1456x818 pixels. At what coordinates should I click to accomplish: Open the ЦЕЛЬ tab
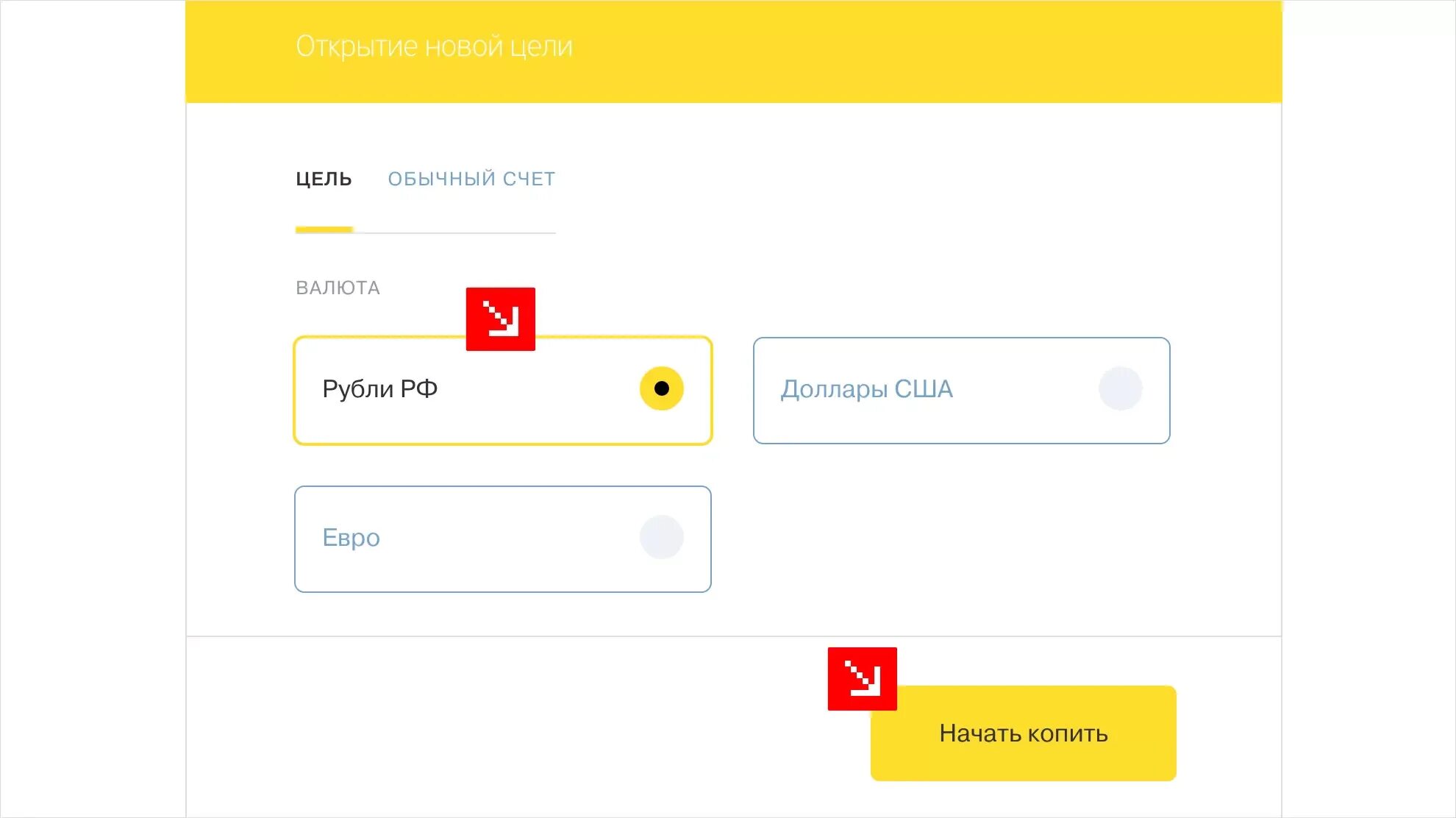click(x=324, y=179)
